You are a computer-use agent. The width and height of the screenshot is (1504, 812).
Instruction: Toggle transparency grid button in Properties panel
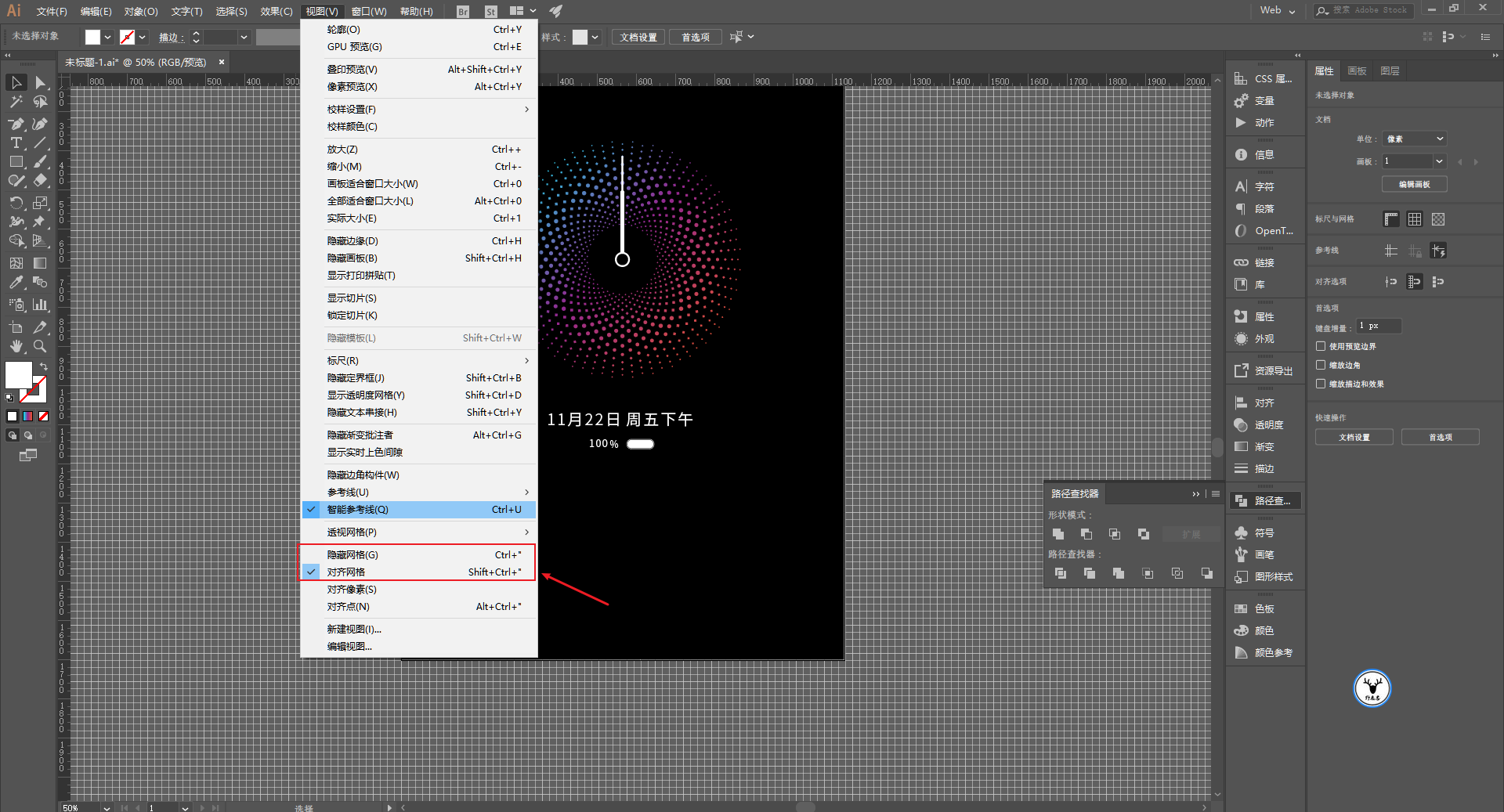[1438, 219]
